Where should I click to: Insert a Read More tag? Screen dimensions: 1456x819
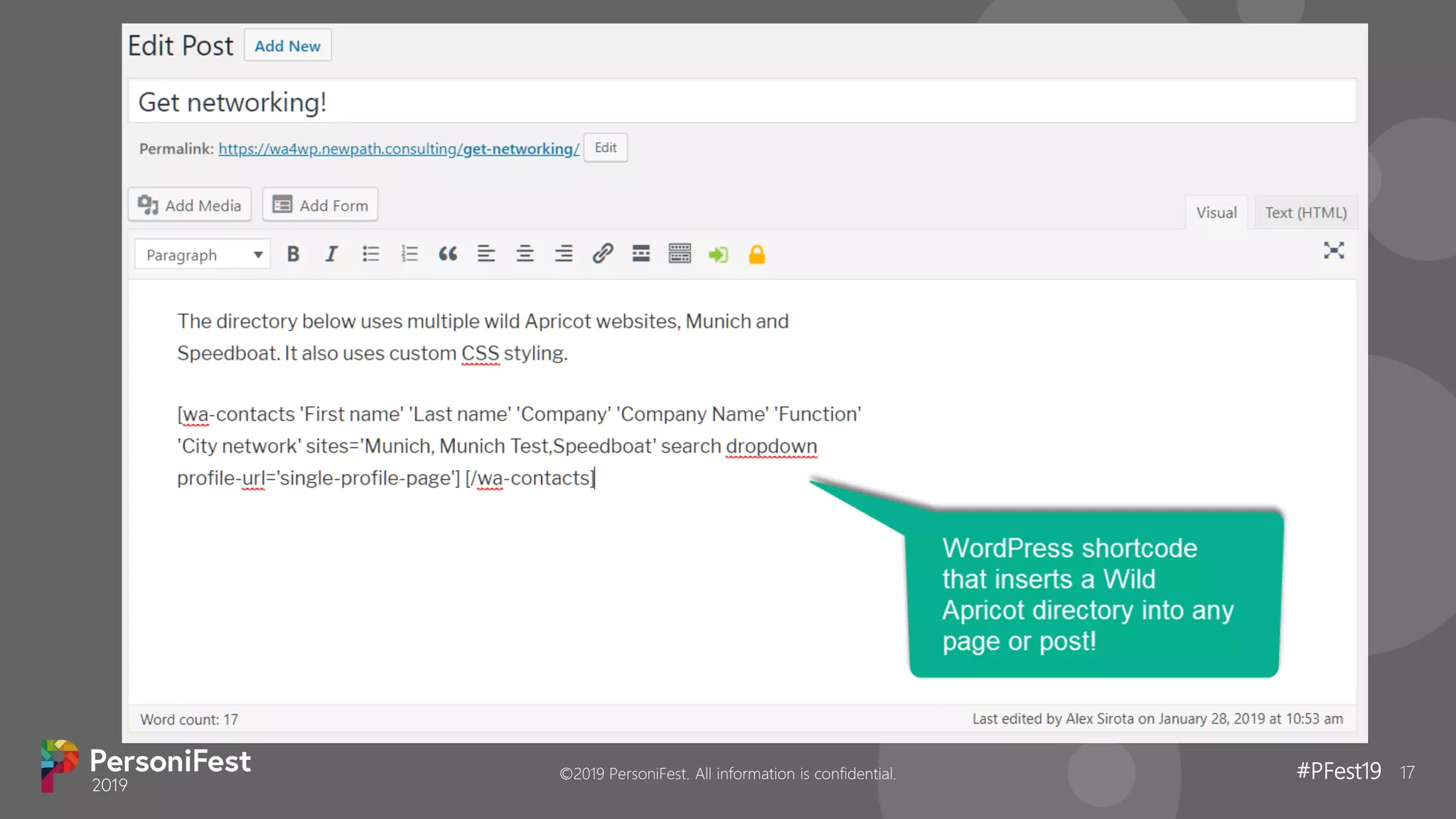(x=641, y=254)
